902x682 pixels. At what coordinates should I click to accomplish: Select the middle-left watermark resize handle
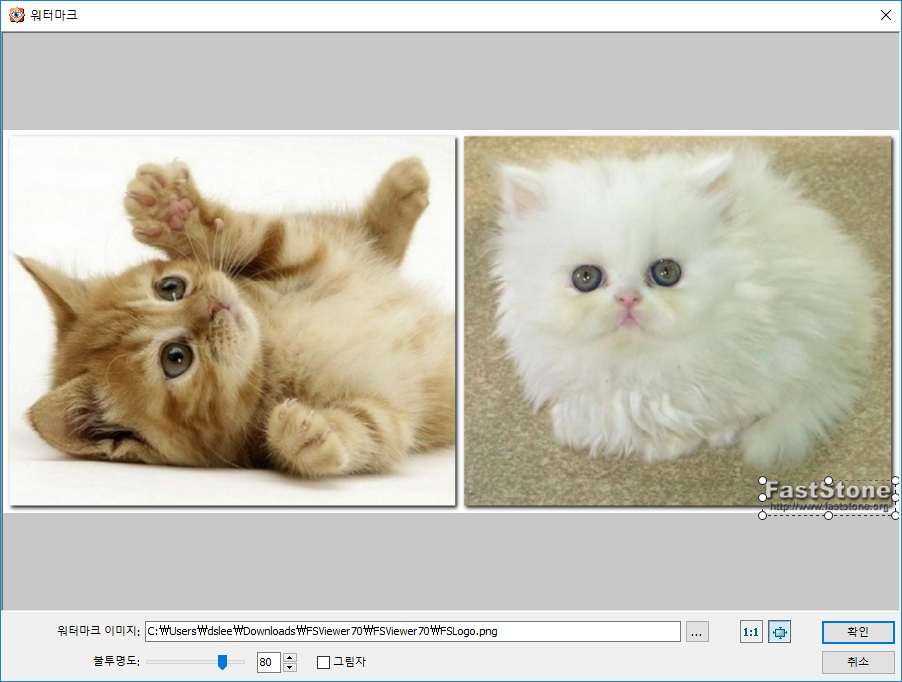click(763, 497)
